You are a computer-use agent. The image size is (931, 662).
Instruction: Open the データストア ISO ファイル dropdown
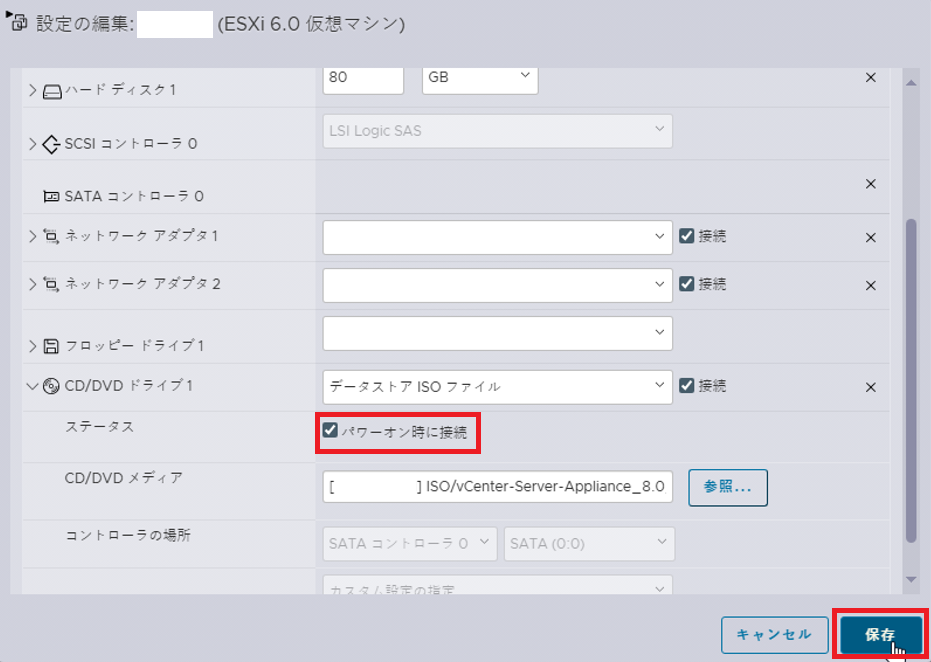click(x=498, y=387)
